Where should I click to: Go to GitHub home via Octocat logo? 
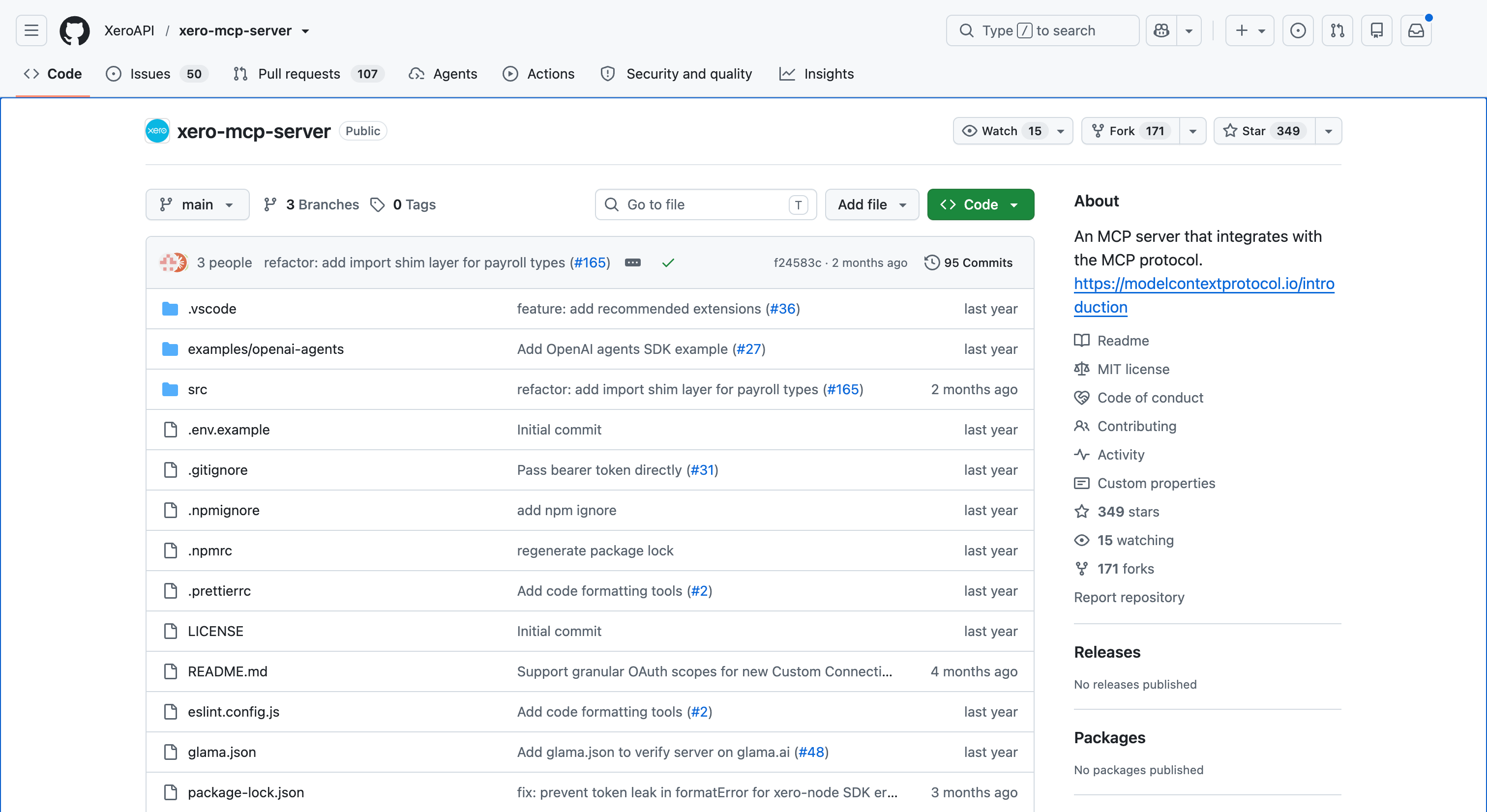[x=75, y=30]
